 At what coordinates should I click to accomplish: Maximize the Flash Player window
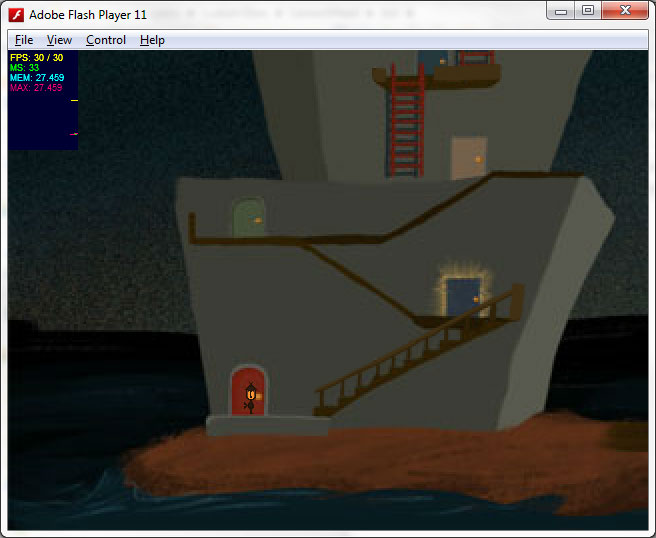[x=588, y=10]
